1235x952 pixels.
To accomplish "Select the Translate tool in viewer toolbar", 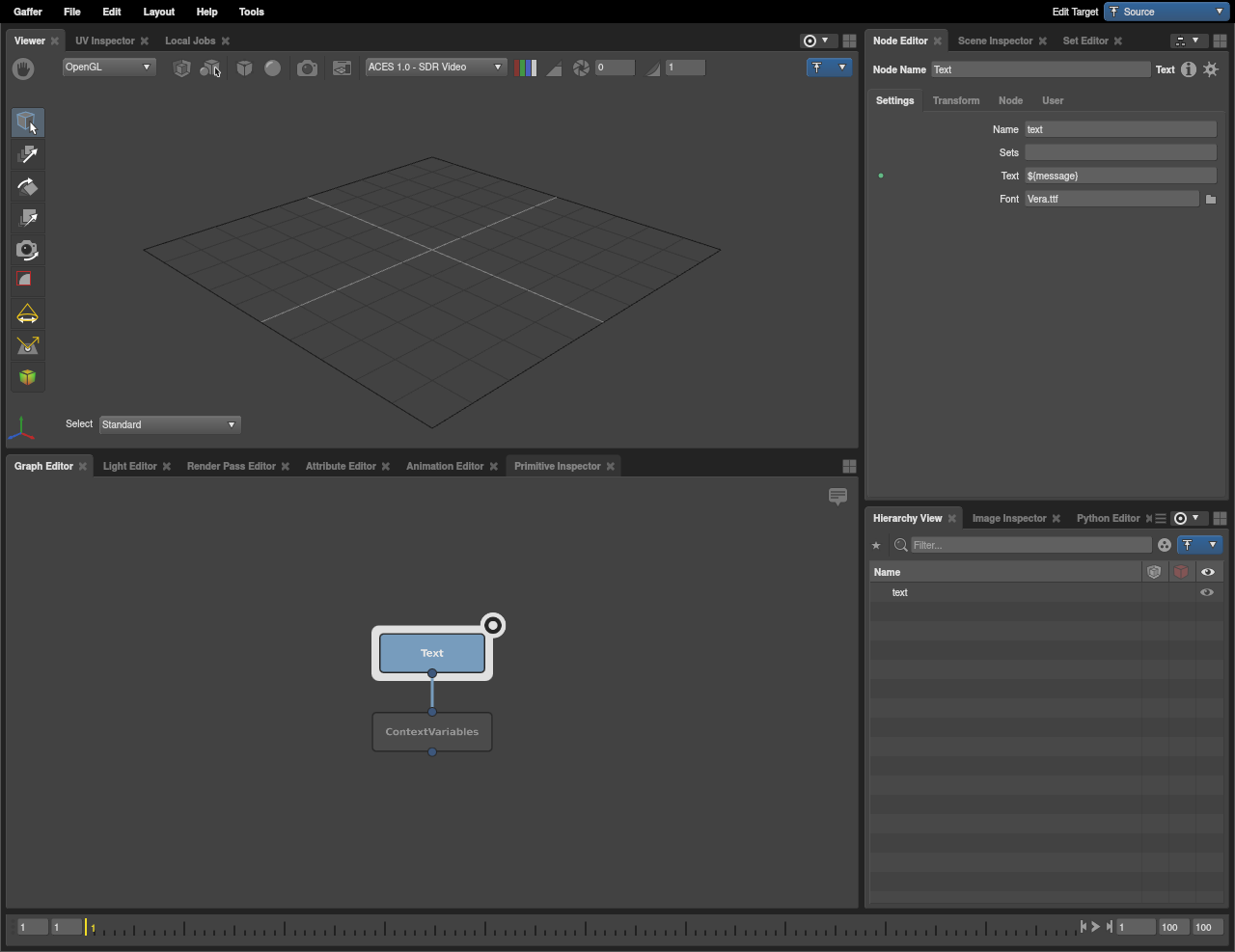I will (x=28, y=154).
